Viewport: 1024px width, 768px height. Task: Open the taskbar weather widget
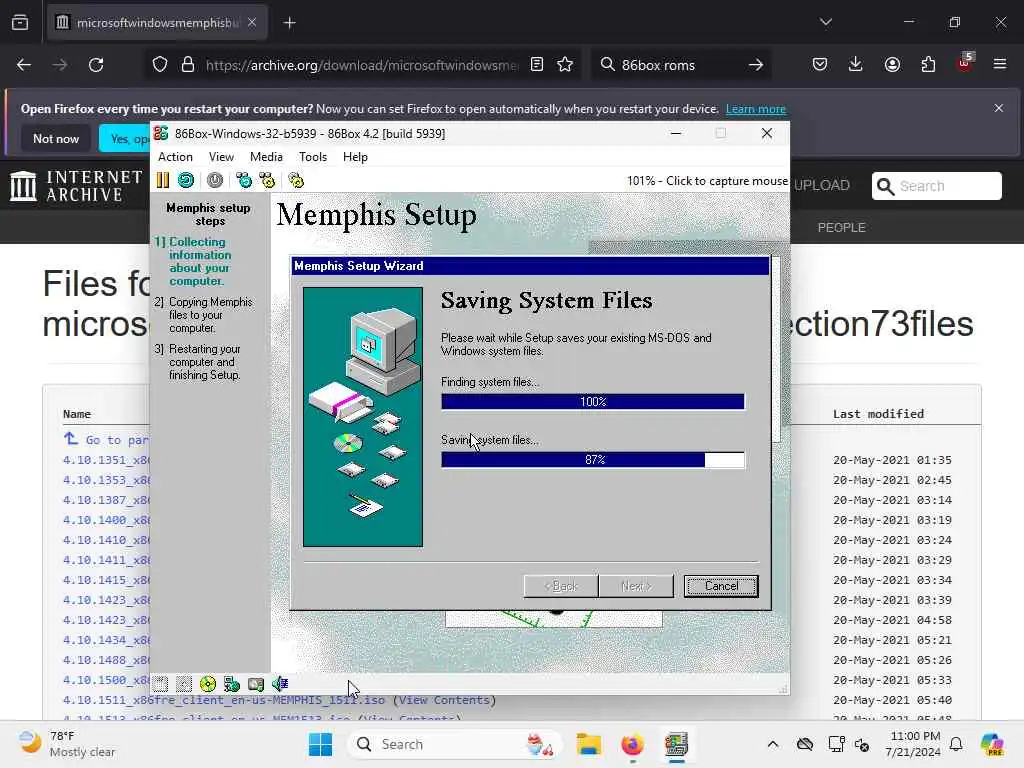click(x=67, y=744)
